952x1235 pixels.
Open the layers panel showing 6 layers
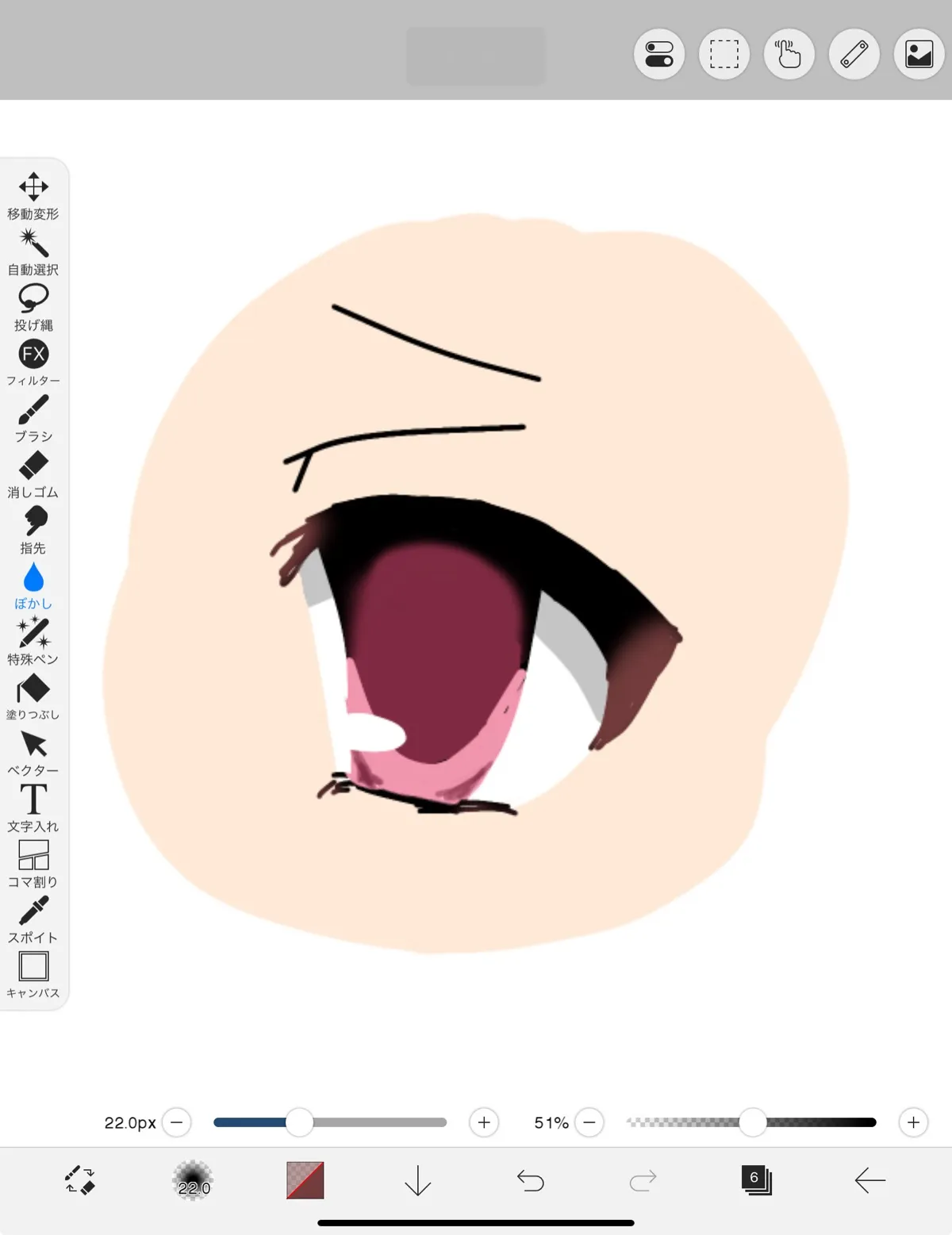[756, 1180]
